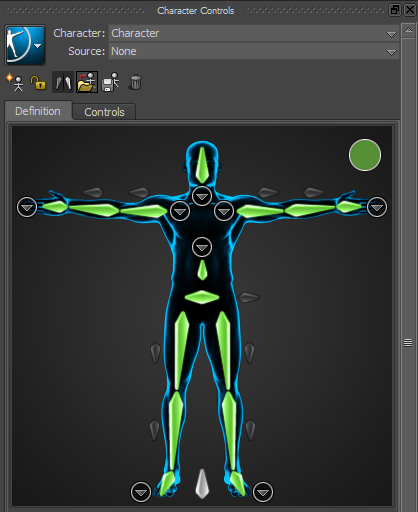Switch to the Controls tab
Screen dimensions: 418x512
pos(104,112)
